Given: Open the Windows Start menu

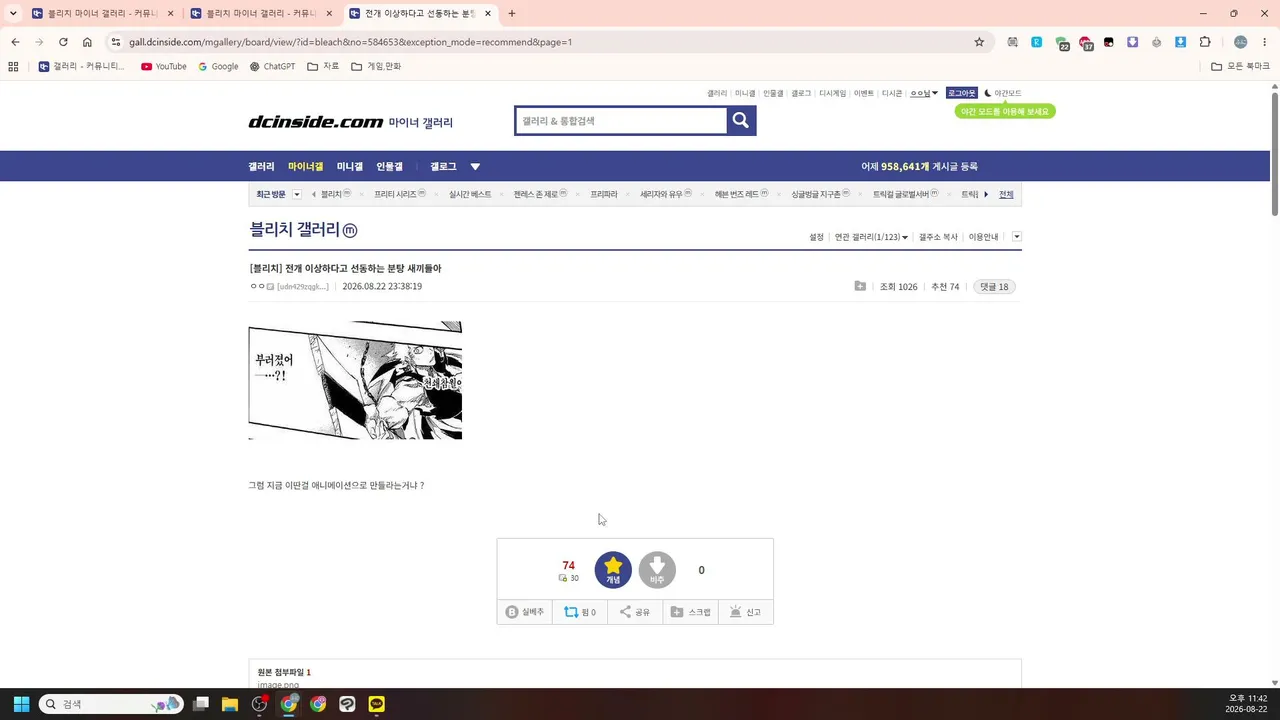Looking at the screenshot, I should point(21,704).
